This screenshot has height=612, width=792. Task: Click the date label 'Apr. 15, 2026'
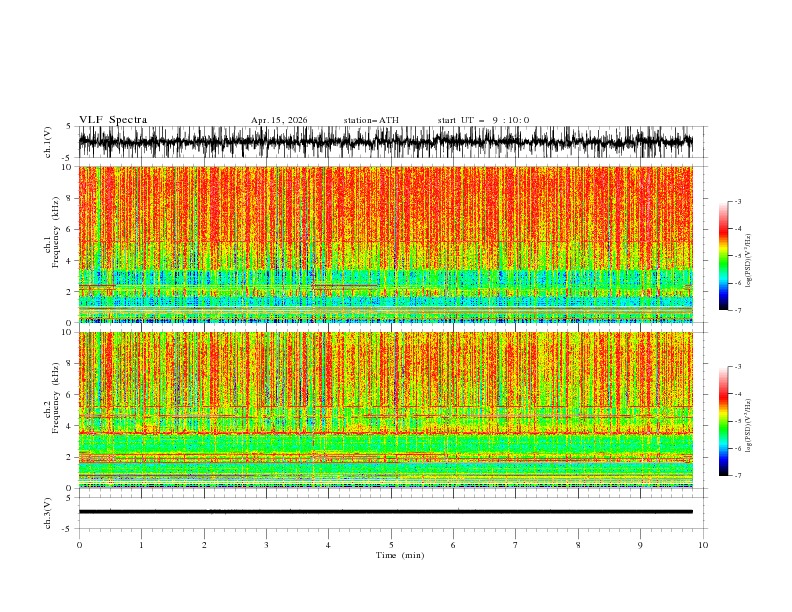279,120
